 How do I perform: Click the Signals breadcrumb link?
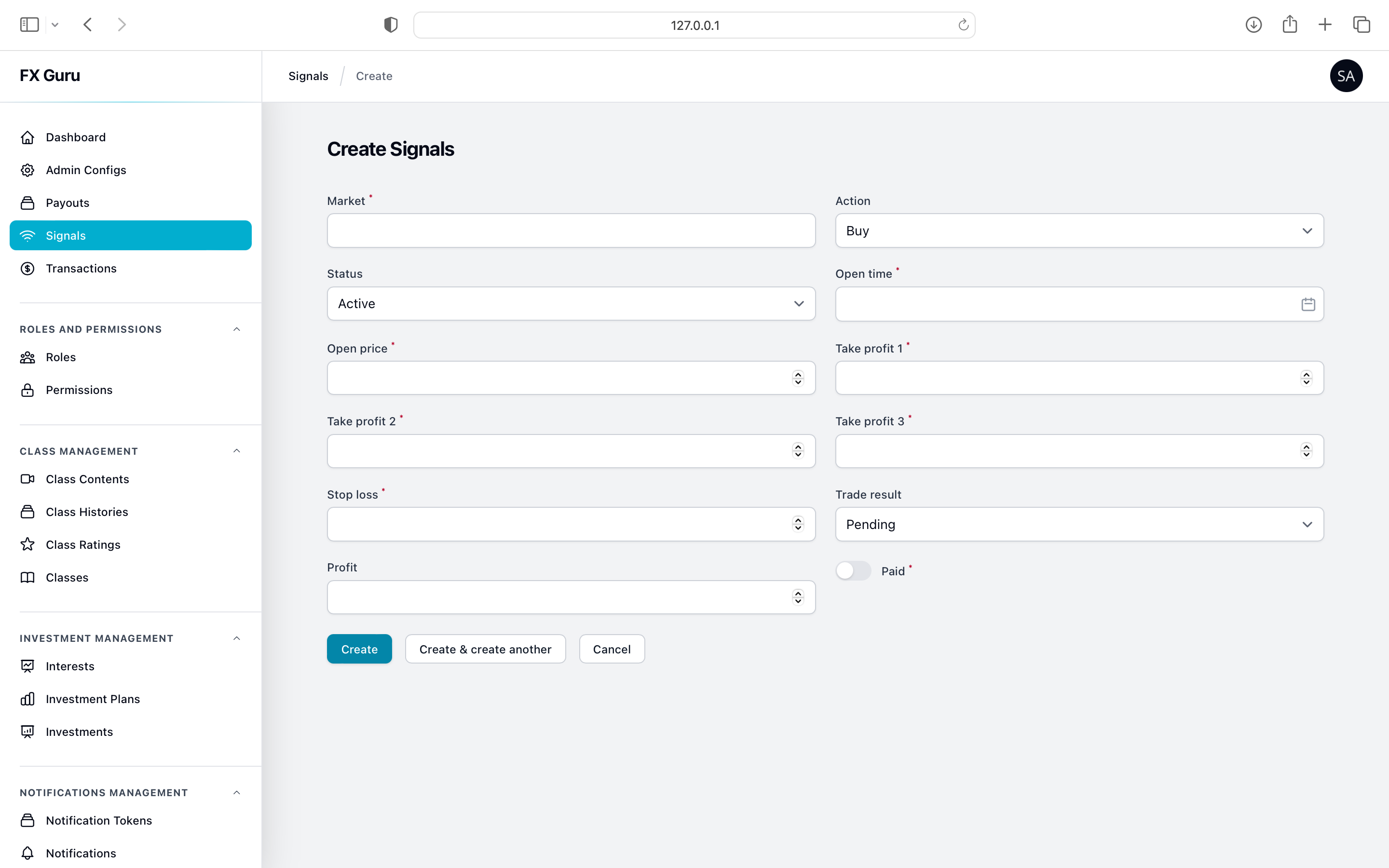coord(308,76)
